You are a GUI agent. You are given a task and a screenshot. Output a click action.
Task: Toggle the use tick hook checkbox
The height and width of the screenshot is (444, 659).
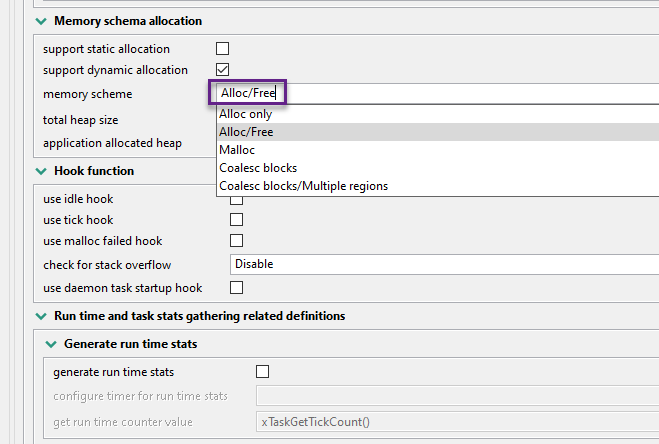pyautogui.click(x=237, y=220)
